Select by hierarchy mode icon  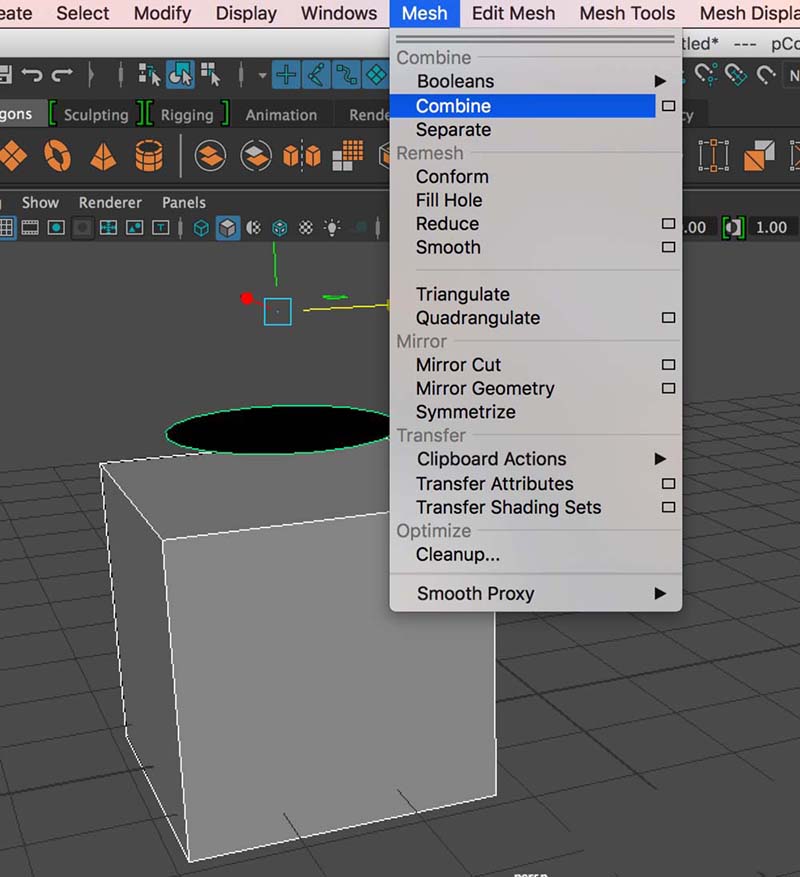pos(149,74)
